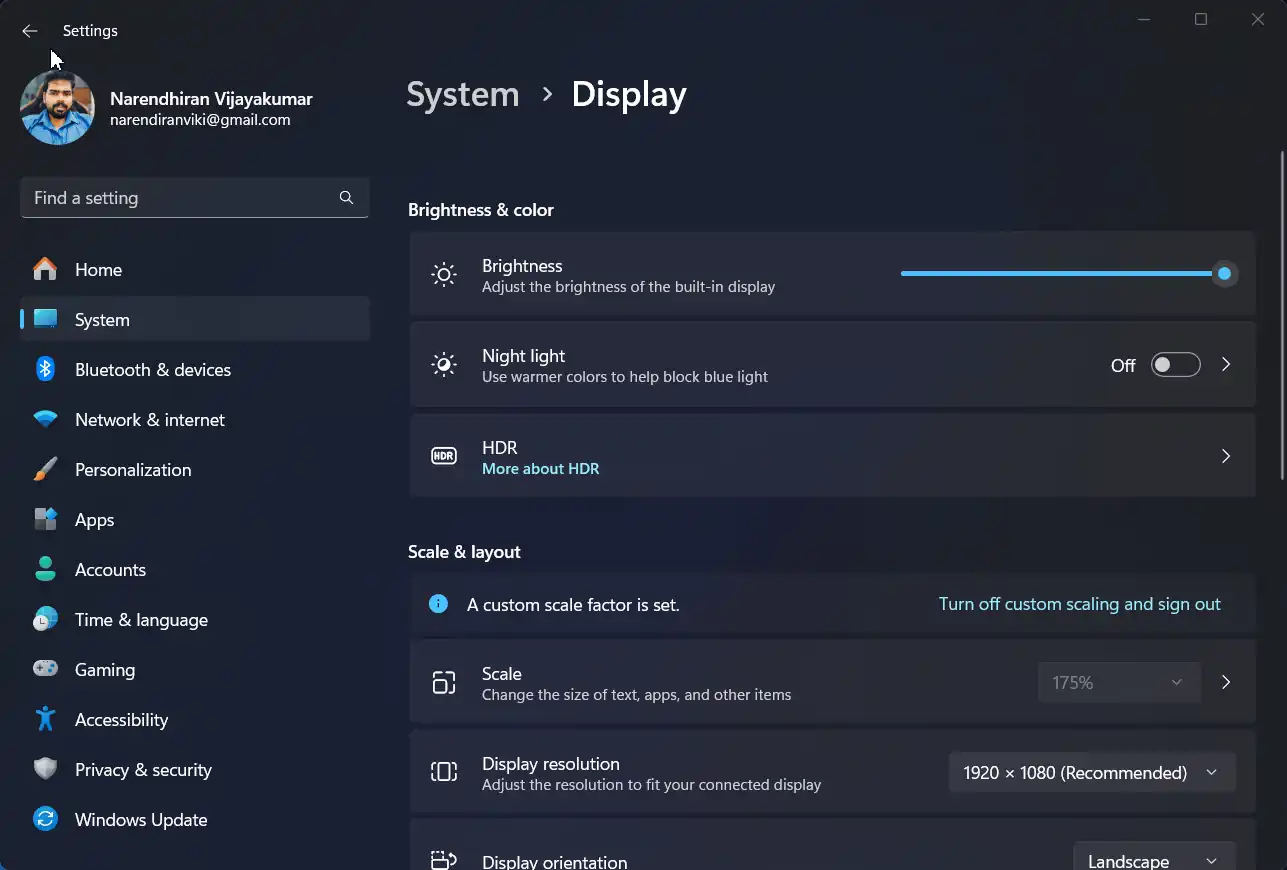Click the Scale & layout heading
1287x870 pixels.
pyautogui.click(x=464, y=552)
